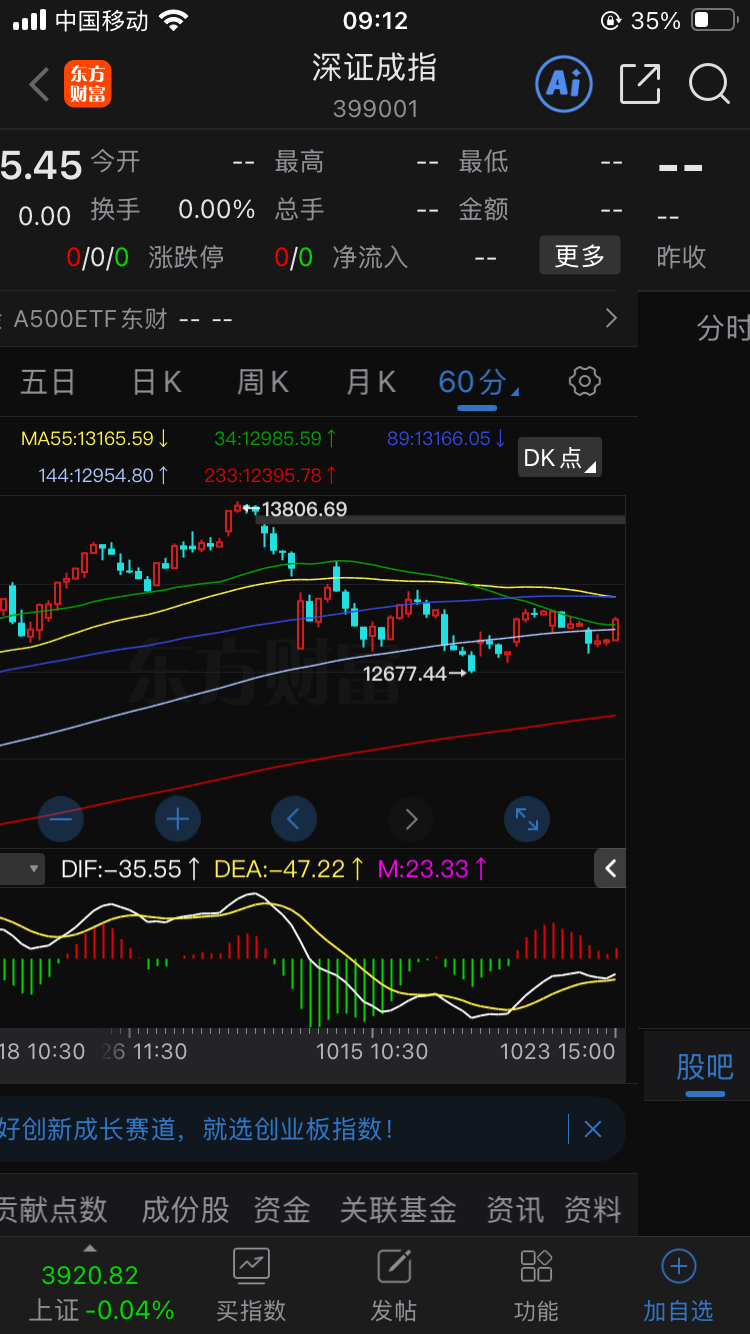Image resolution: width=750 pixels, height=1334 pixels.
Task: Open the 分时 tab on right panel
Action: point(723,328)
